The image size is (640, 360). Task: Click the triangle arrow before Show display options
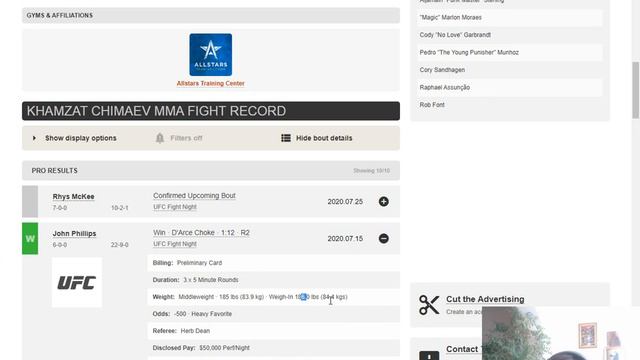(34, 138)
